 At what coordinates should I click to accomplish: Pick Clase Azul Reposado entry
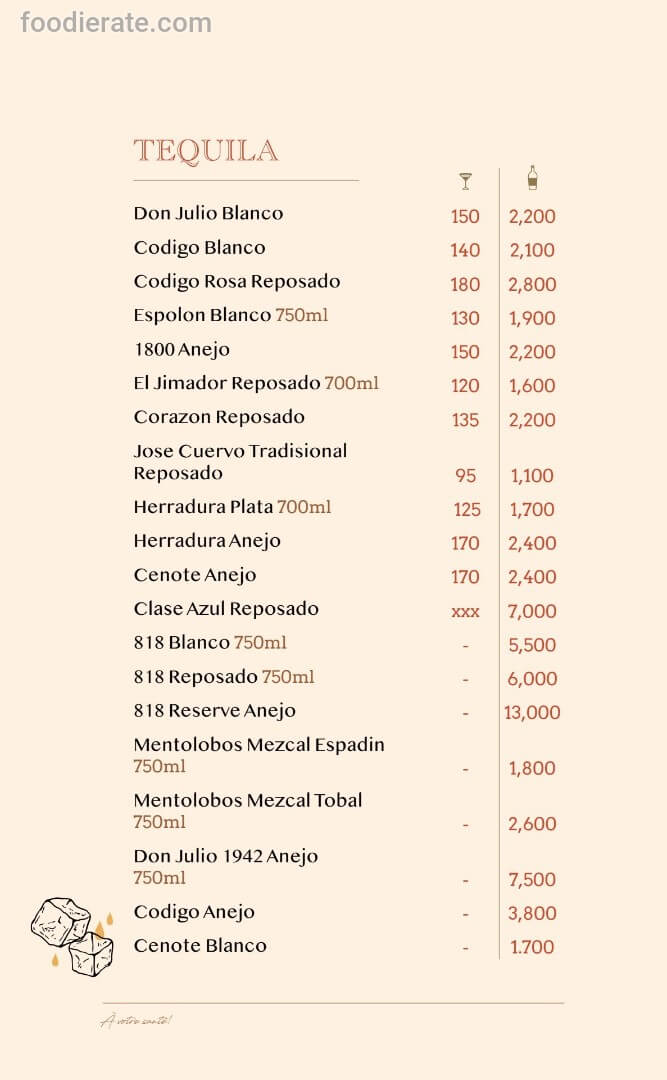[226, 608]
